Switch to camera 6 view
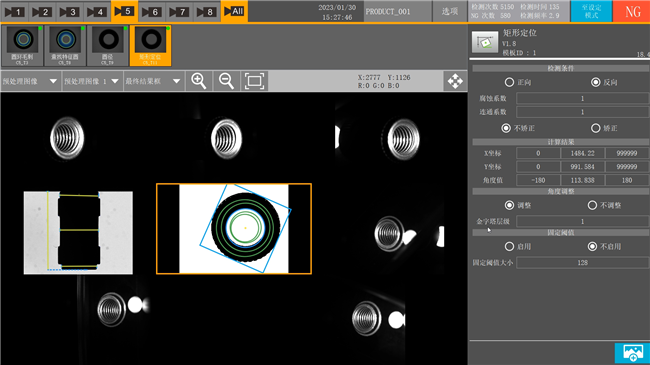Viewport: 650px width, 365px height. click(x=152, y=12)
